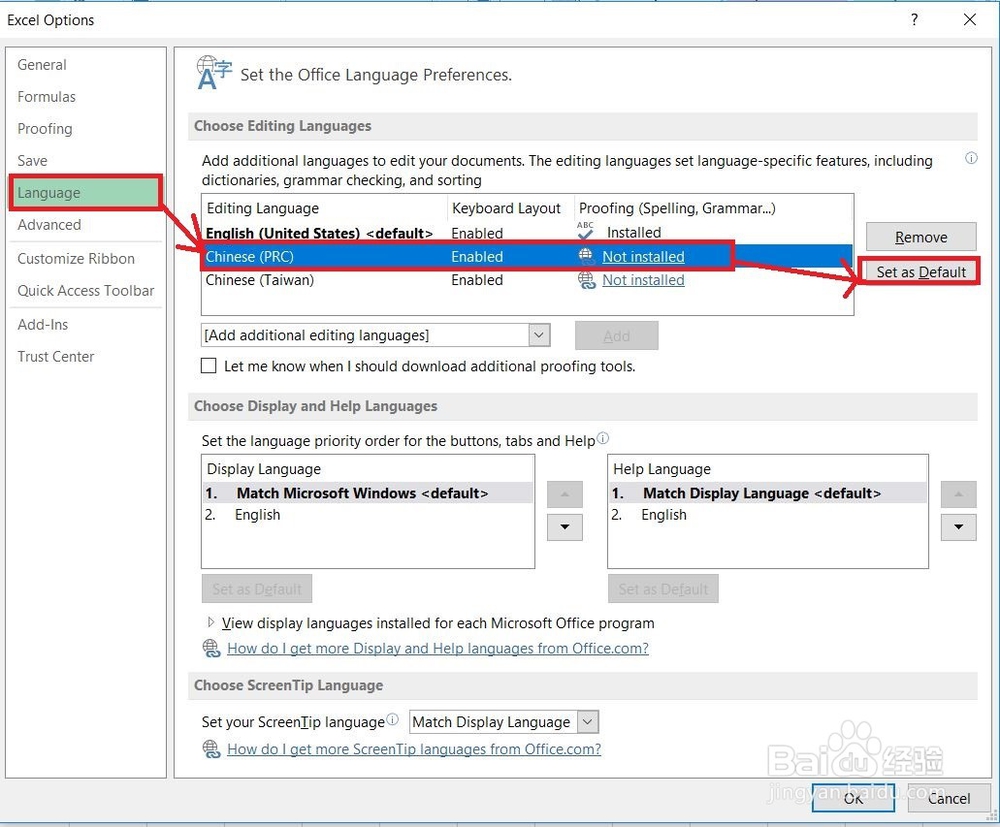Click the ABC checkmark proofing installed icon
1000x827 pixels.
[585, 231]
